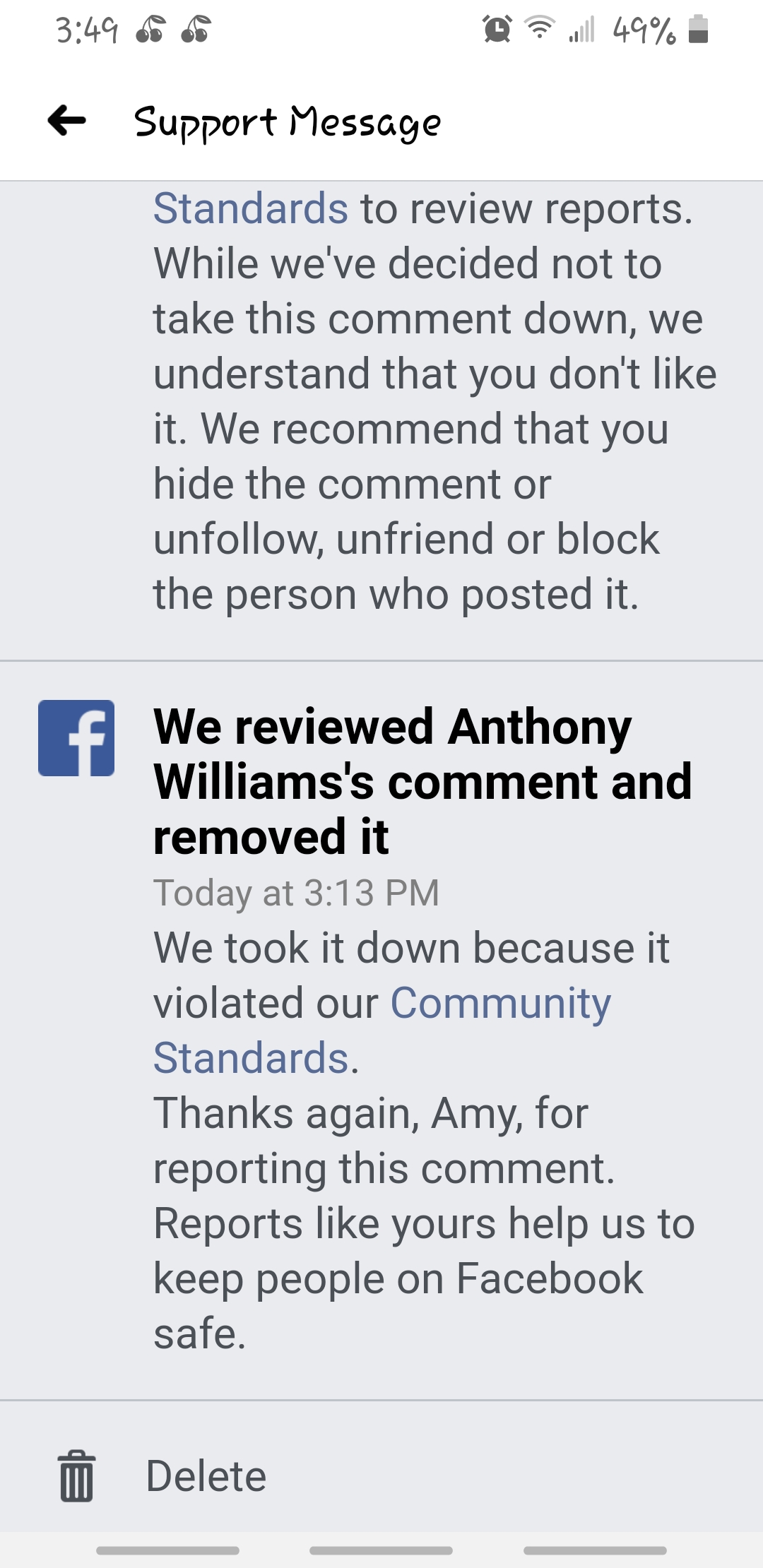Screen dimensions: 763x1568
Task: Open the blue Community Standards link
Action: point(381,1031)
